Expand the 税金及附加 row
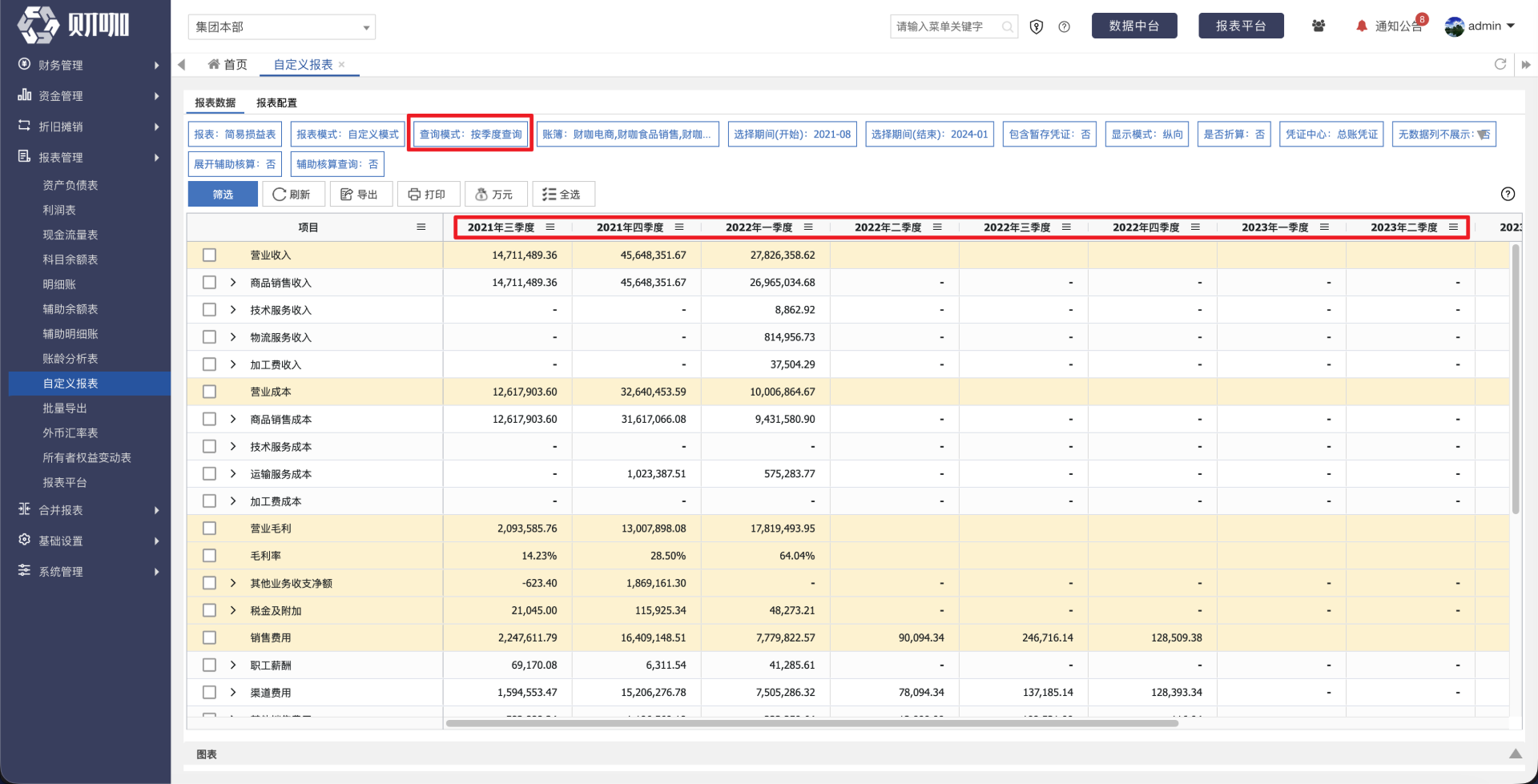Screen dimensions: 1538x784 pos(233,609)
